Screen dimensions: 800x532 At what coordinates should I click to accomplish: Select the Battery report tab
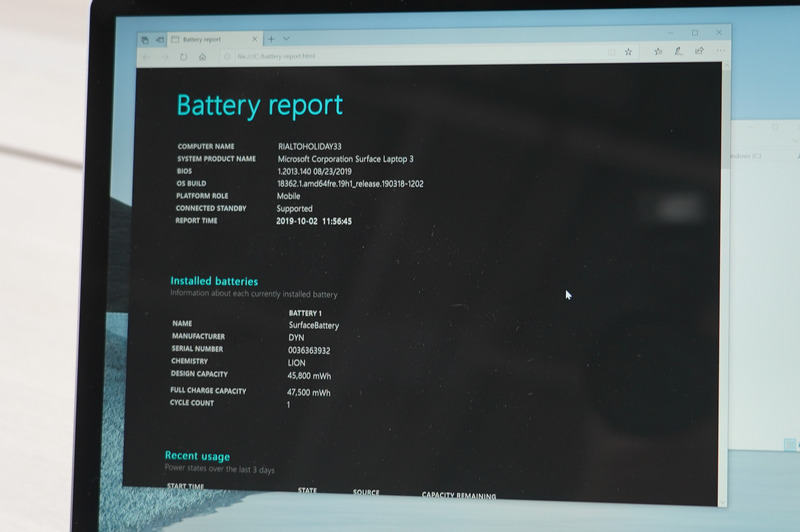pyautogui.click(x=215, y=39)
